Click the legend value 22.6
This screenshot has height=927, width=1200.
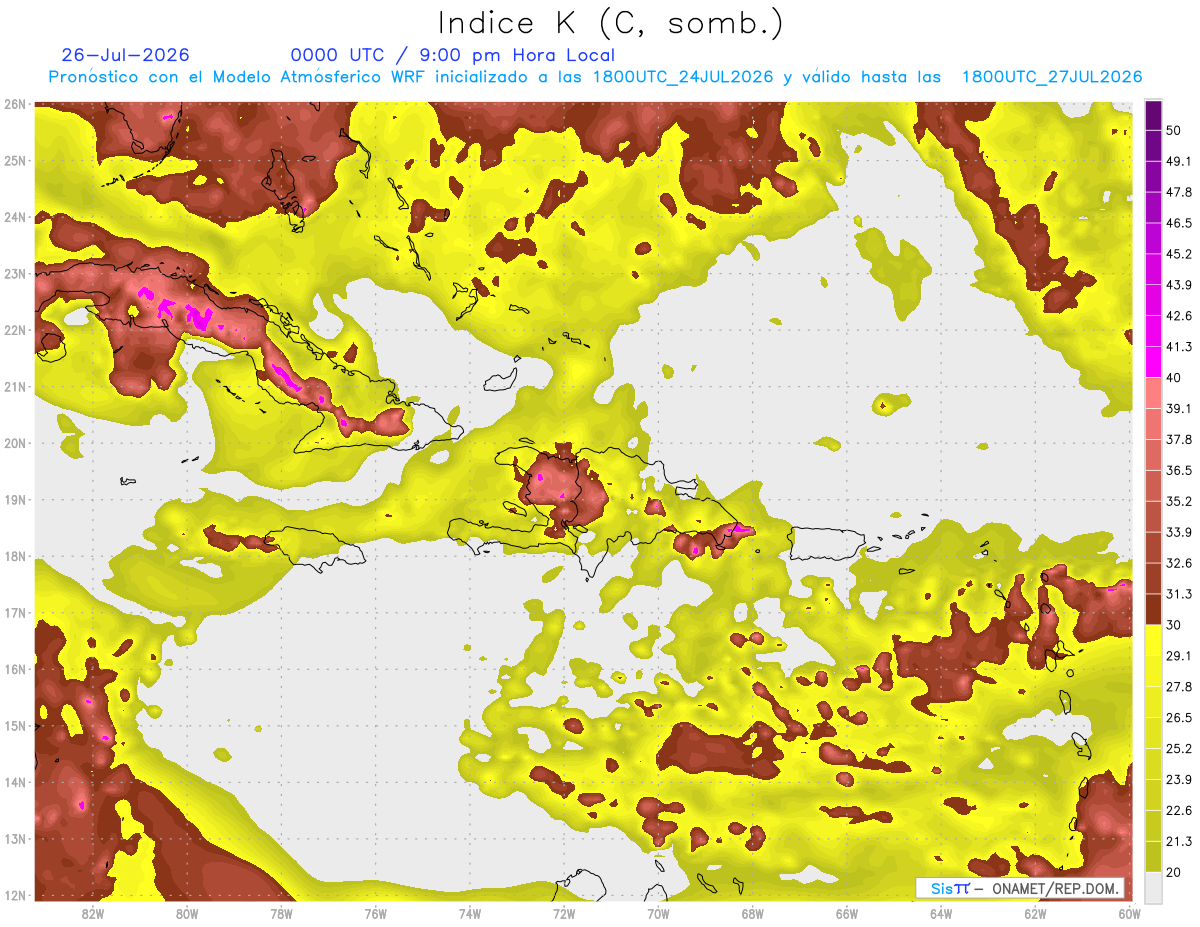point(1179,810)
